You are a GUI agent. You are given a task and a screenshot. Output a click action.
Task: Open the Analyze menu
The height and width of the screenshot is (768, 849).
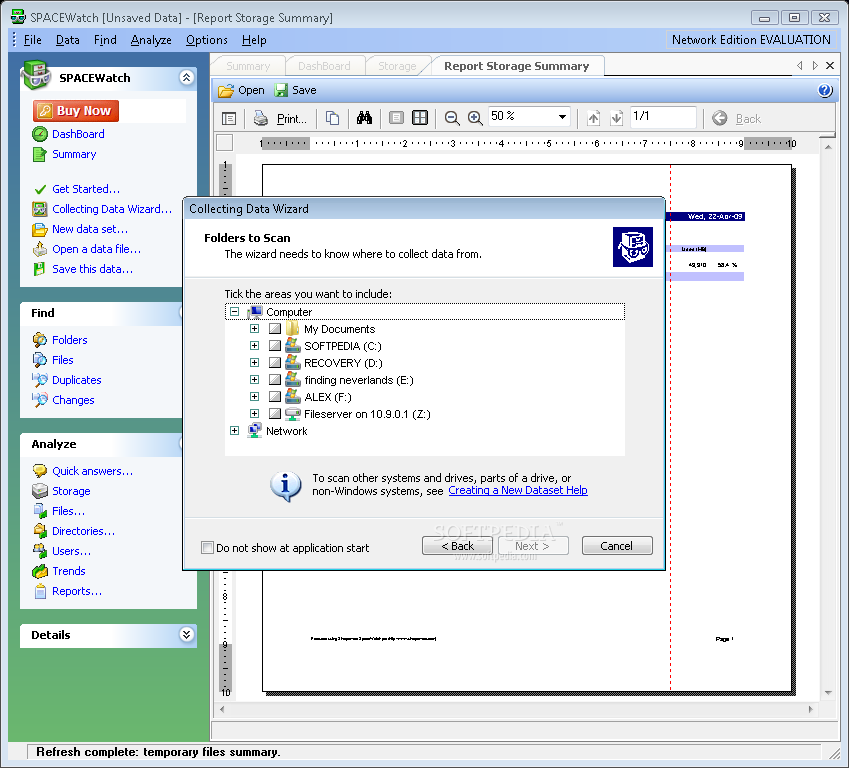[x=151, y=40]
